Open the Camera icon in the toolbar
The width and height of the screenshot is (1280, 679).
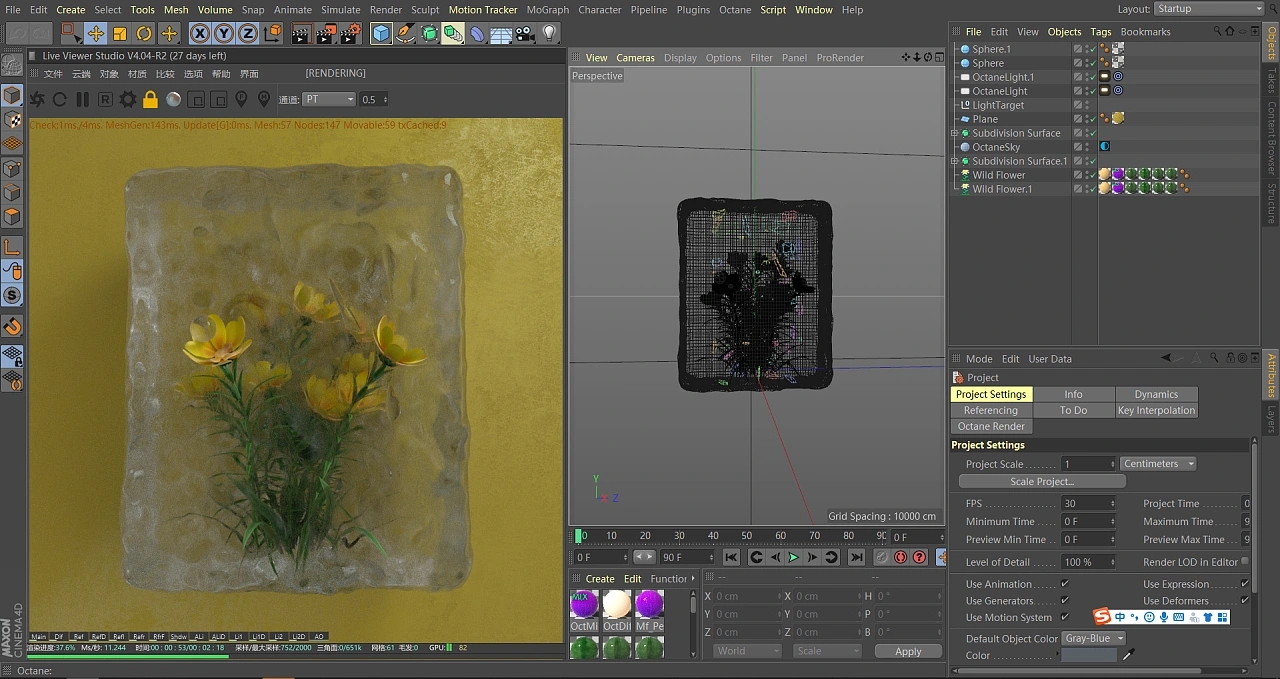pos(524,33)
